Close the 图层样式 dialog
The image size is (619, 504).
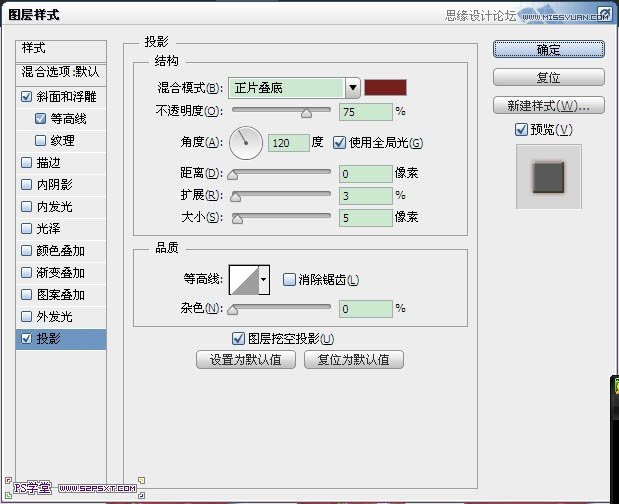pos(605,13)
